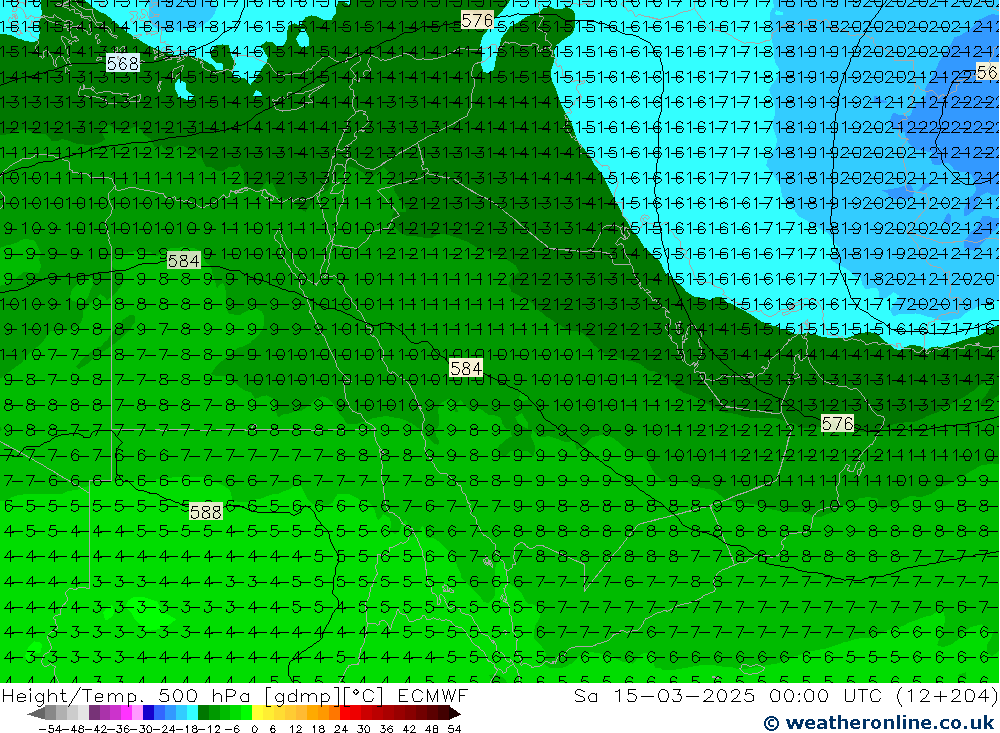The height and width of the screenshot is (733, 1000).
Task: Click the '-54' legend scale value
Action: click(x=50, y=729)
